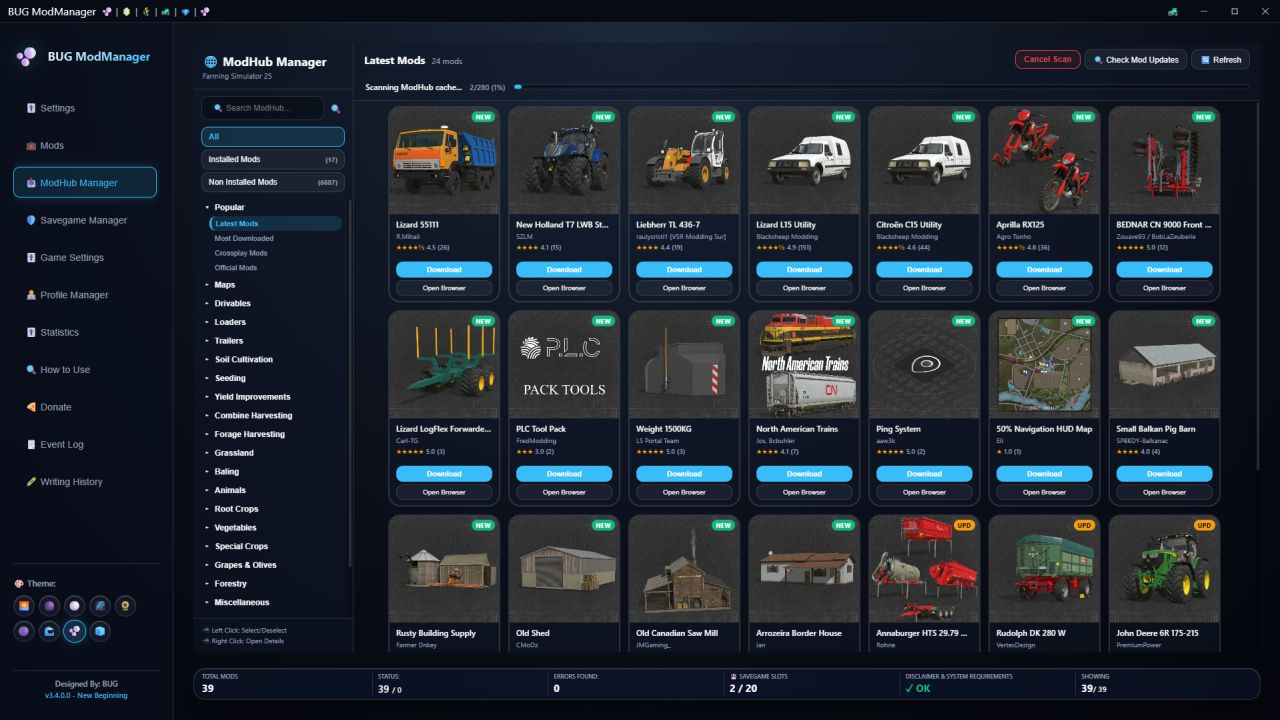
Task: Select the All filter
Action: point(273,137)
